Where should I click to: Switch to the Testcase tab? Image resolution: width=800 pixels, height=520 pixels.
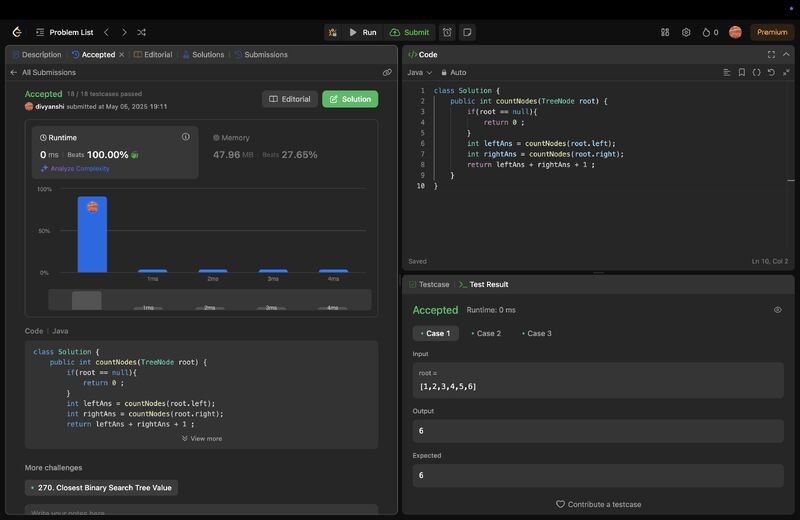(x=429, y=284)
